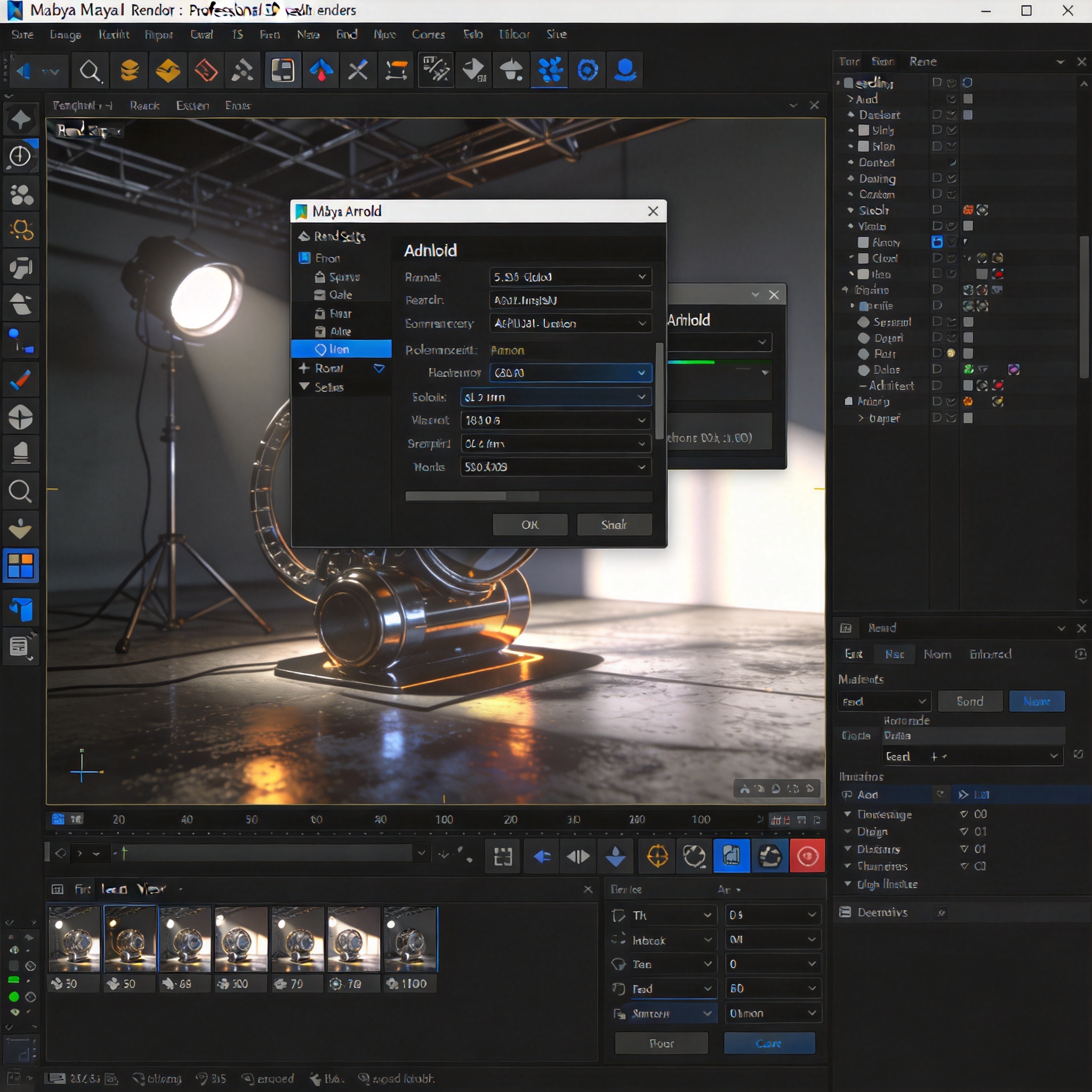Click the blue user silhouette toolbar icon

pyautogui.click(x=625, y=71)
